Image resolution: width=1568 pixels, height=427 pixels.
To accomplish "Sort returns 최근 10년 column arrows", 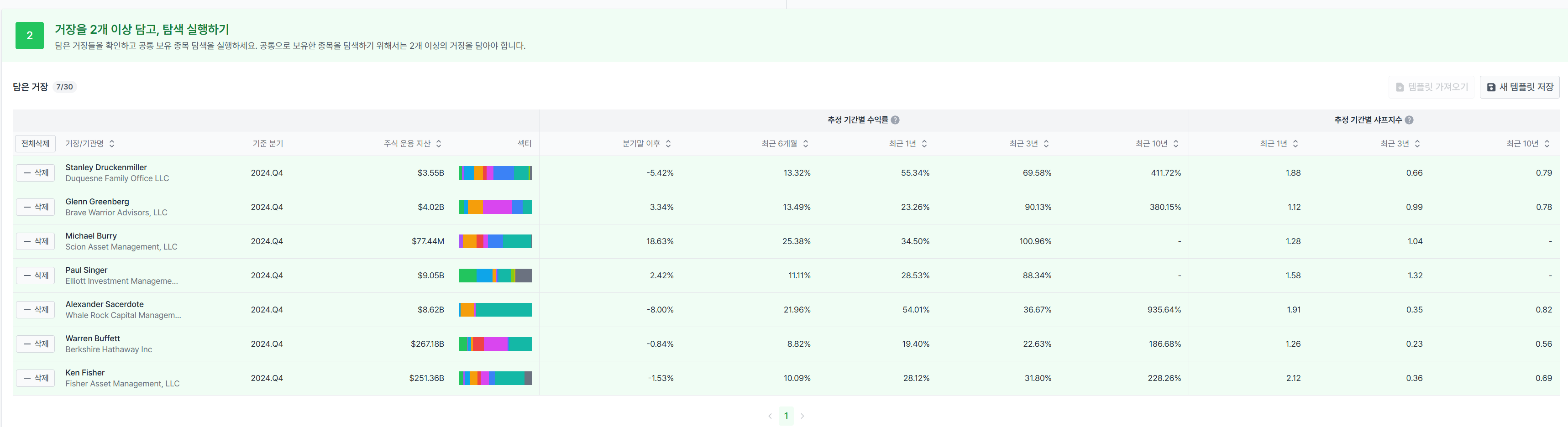I will (1176, 144).
